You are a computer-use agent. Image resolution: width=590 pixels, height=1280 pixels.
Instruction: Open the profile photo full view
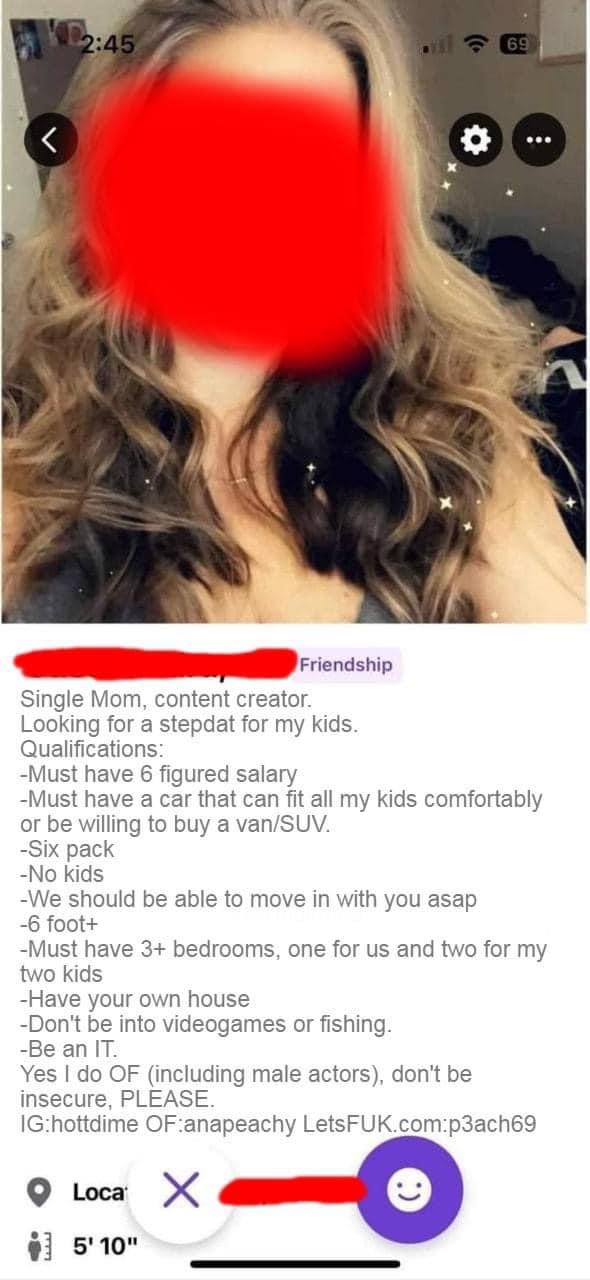pos(295,310)
